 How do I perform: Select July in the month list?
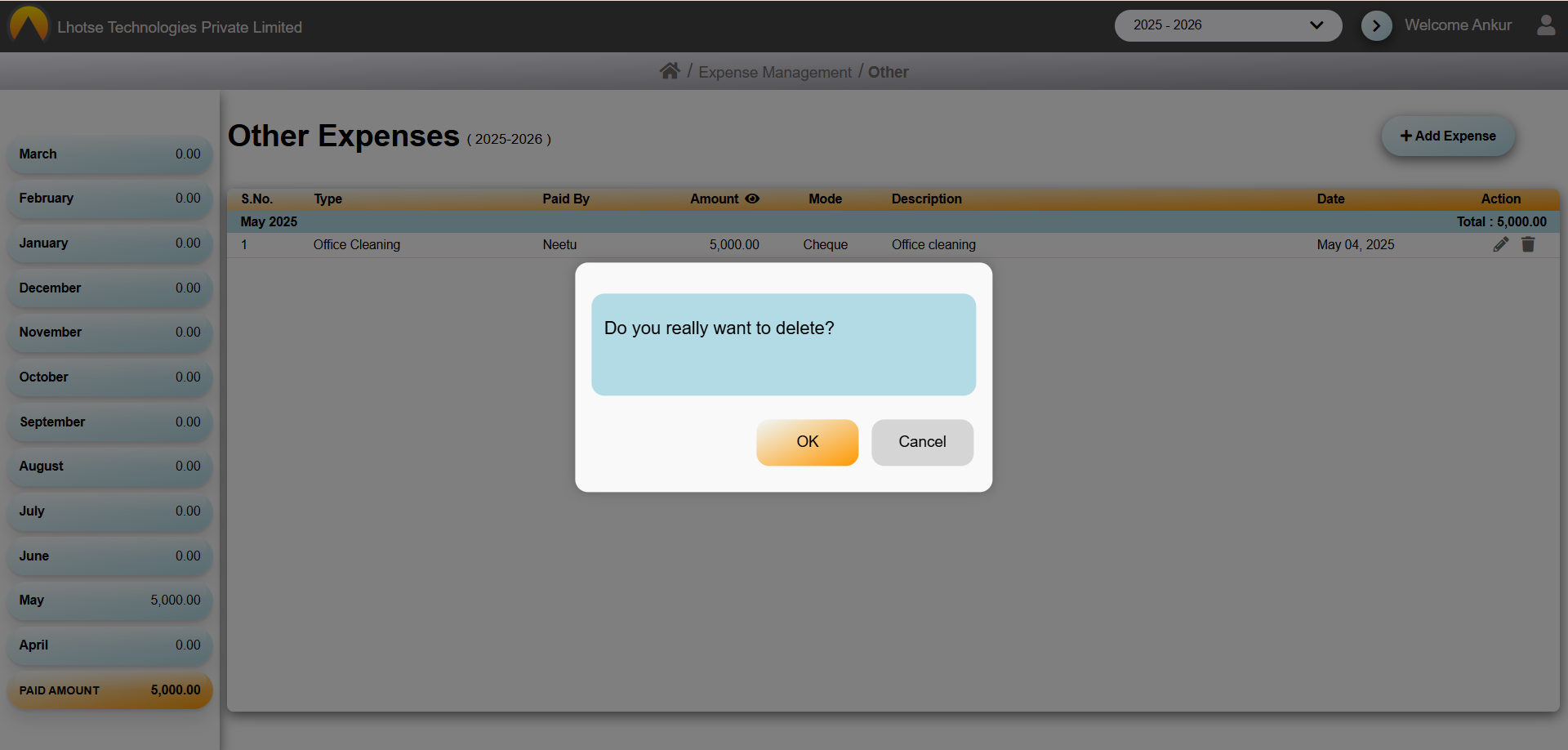coord(109,511)
